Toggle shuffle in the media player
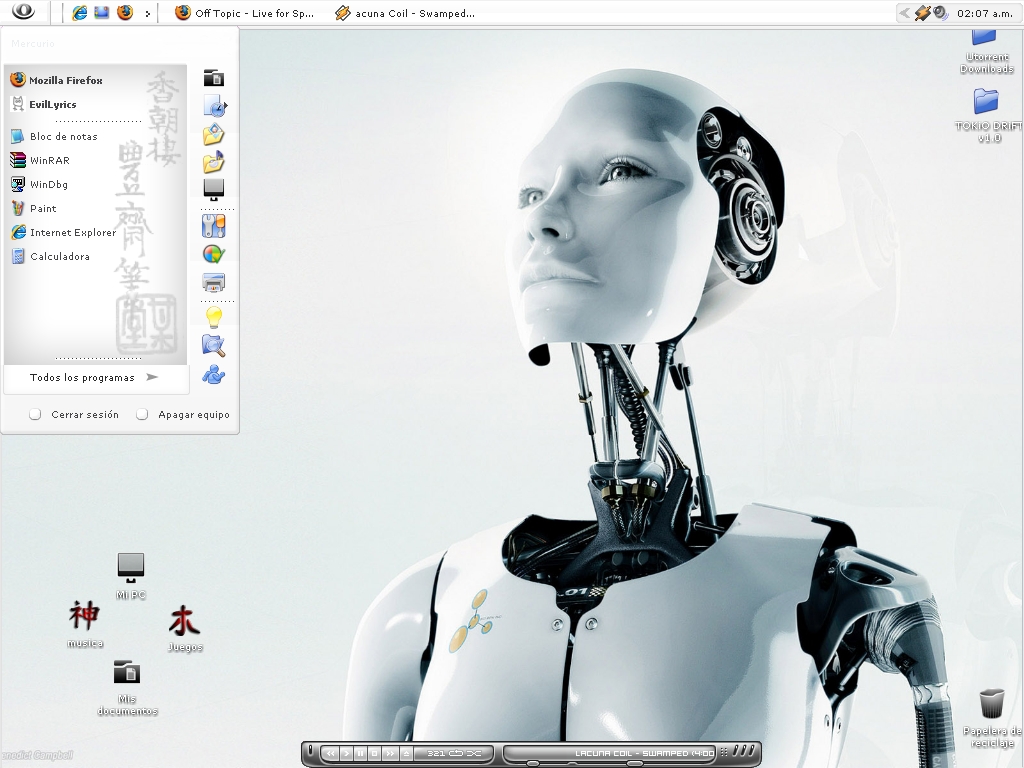1024x768 pixels. 474,753
